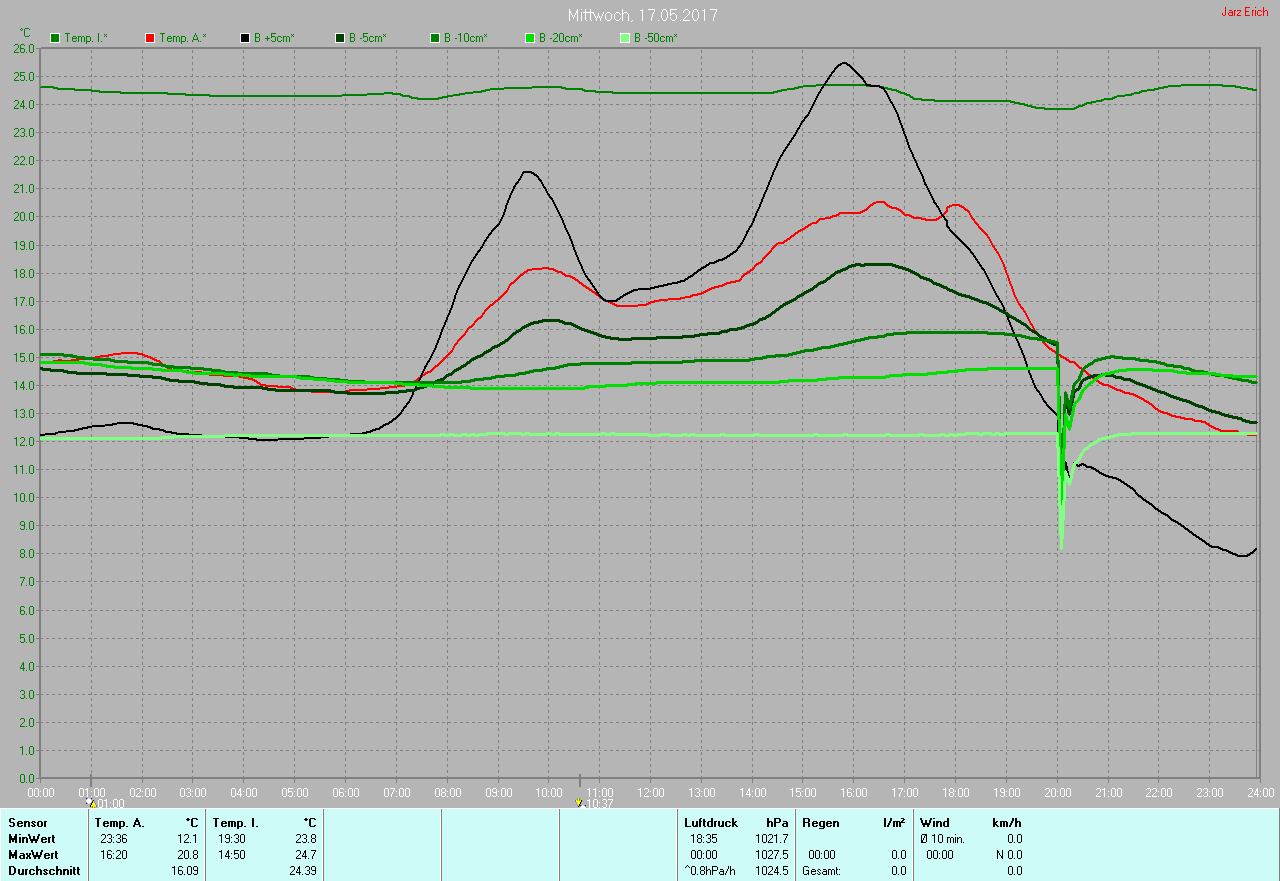The width and height of the screenshot is (1280, 881).
Task: Click the "Wind" column header
Action: (935, 823)
